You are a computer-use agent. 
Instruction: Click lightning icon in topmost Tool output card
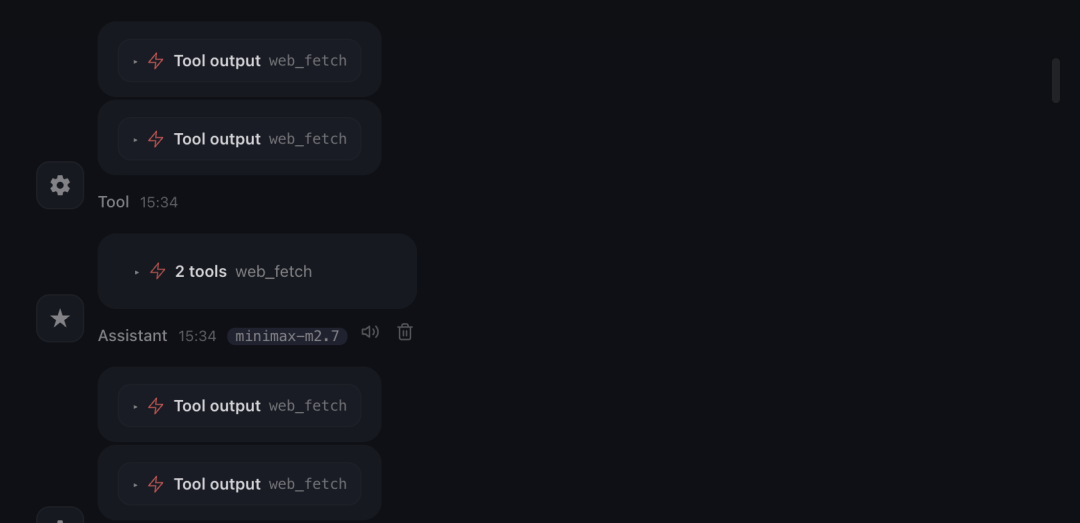coord(156,60)
